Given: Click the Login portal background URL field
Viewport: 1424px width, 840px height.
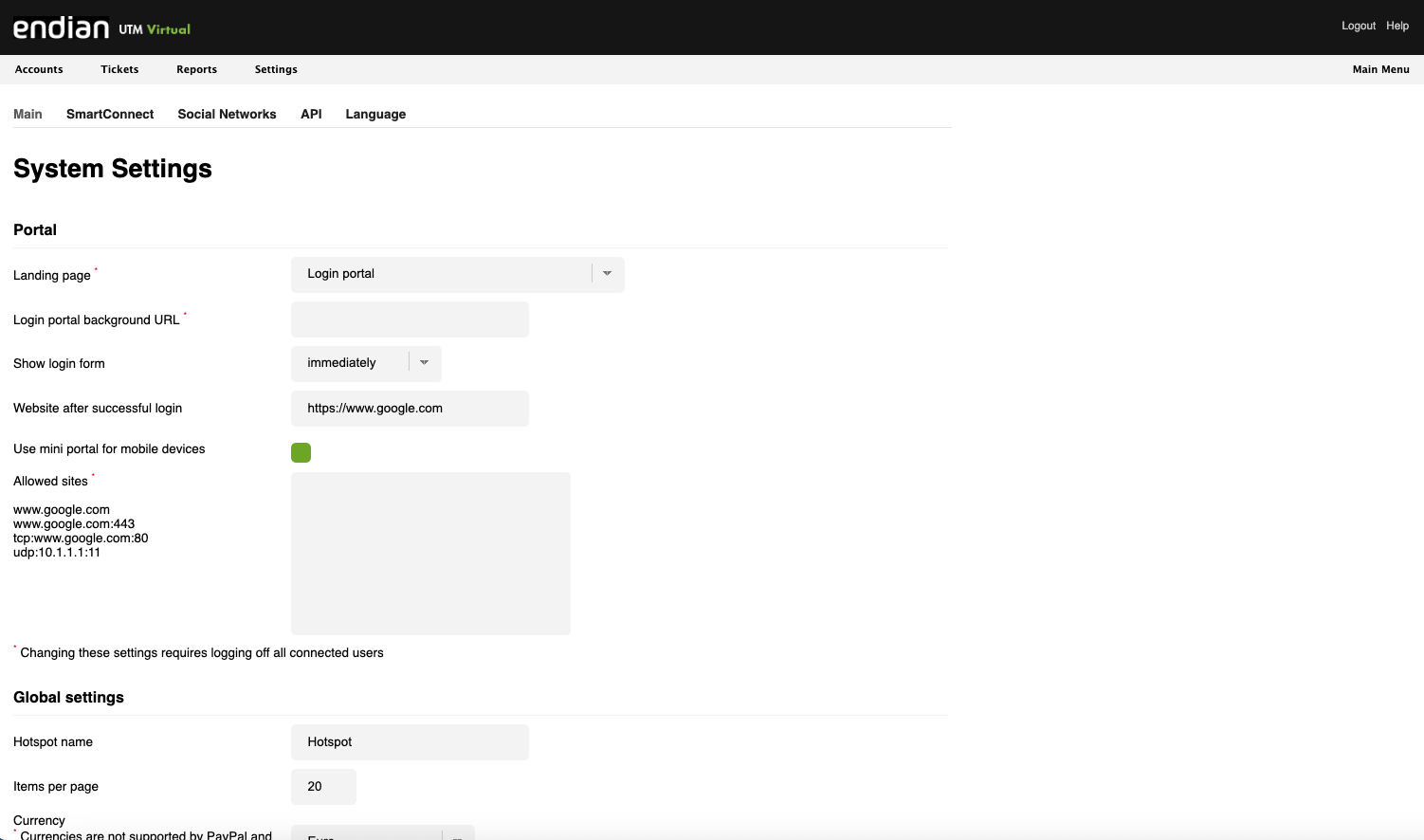Looking at the screenshot, I should tap(410, 320).
